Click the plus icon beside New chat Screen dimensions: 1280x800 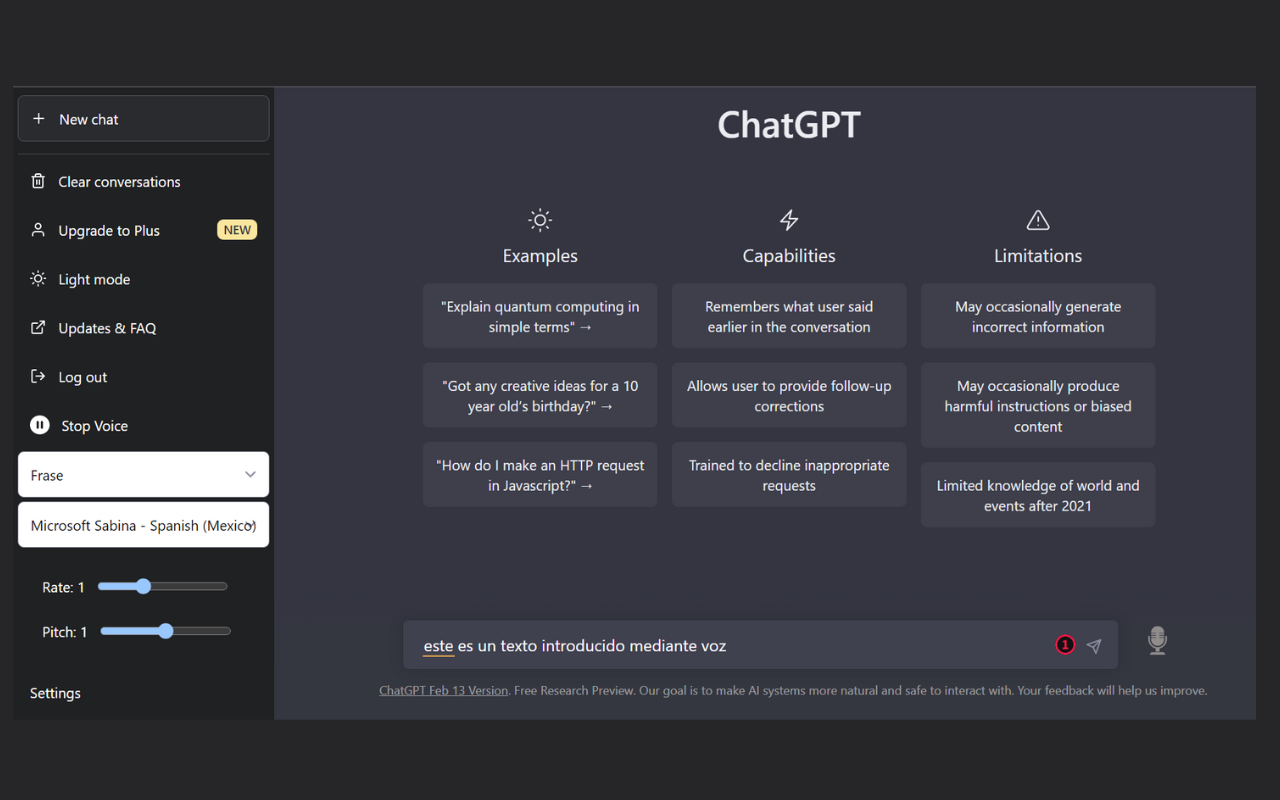[x=39, y=119]
